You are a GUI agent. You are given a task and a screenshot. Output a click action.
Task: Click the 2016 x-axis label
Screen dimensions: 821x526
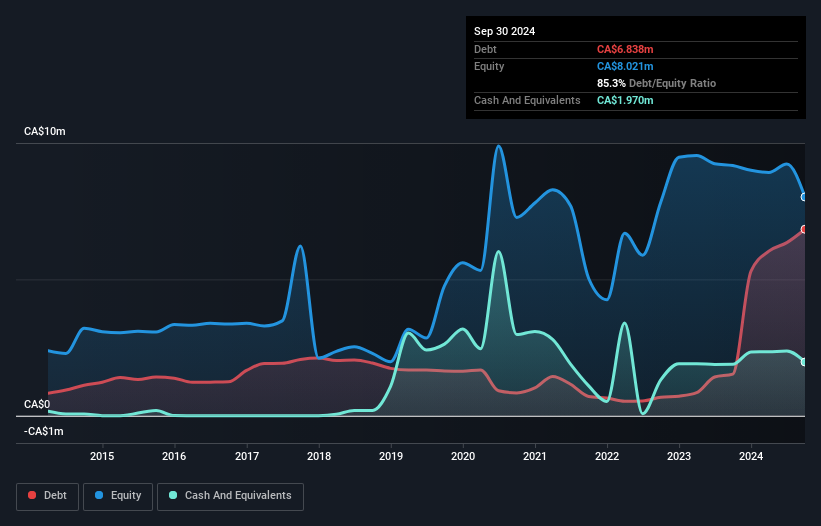click(x=174, y=456)
